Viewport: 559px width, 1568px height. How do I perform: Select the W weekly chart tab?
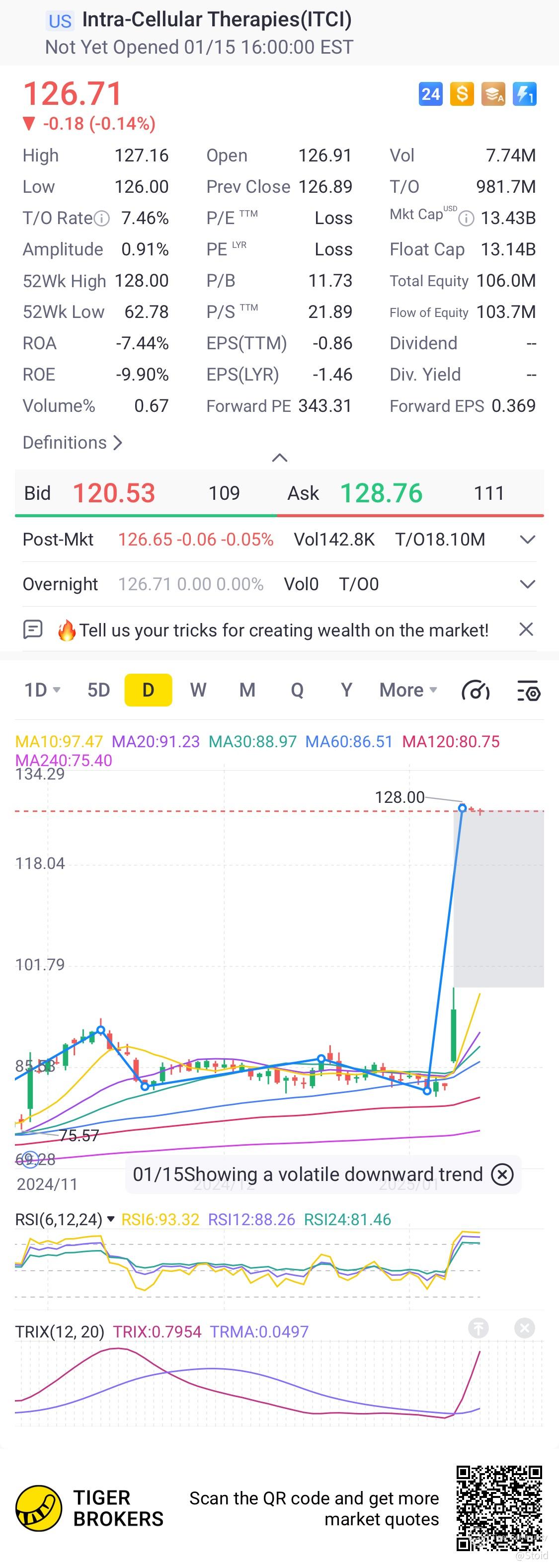[x=198, y=690]
